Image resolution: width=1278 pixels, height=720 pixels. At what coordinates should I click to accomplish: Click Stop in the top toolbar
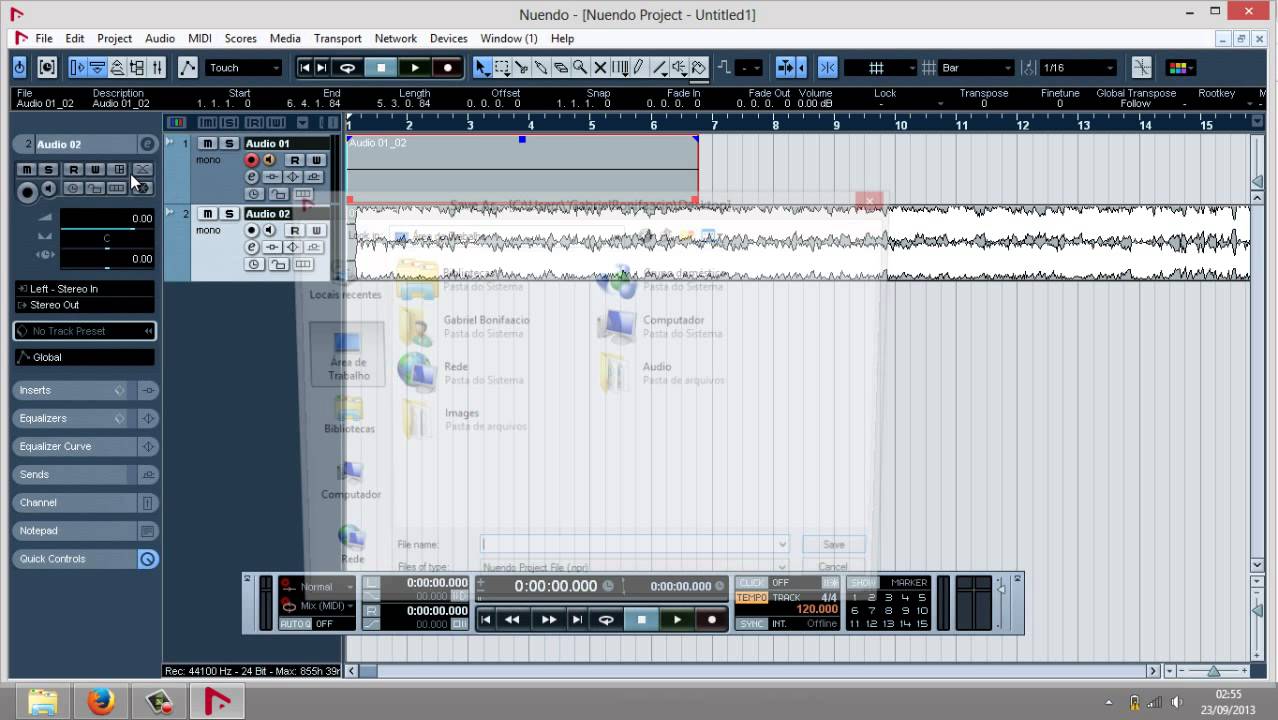(x=380, y=68)
